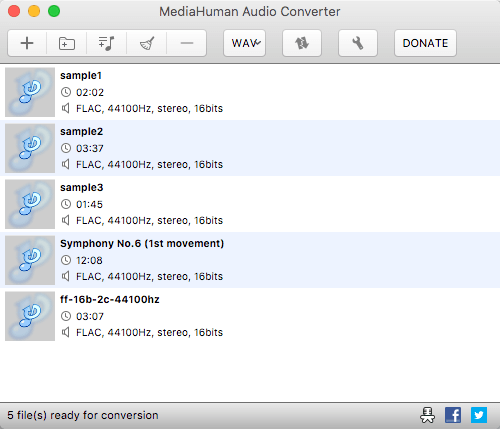This screenshot has width=500, height=429.
Task: Click the clock icon in sample3 row
Action: (66, 204)
